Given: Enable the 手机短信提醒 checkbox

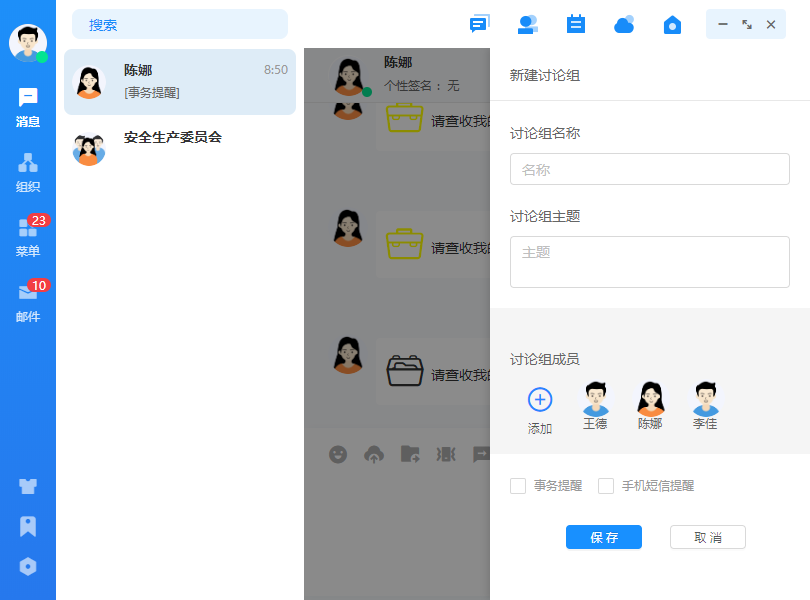Looking at the screenshot, I should coord(606,486).
